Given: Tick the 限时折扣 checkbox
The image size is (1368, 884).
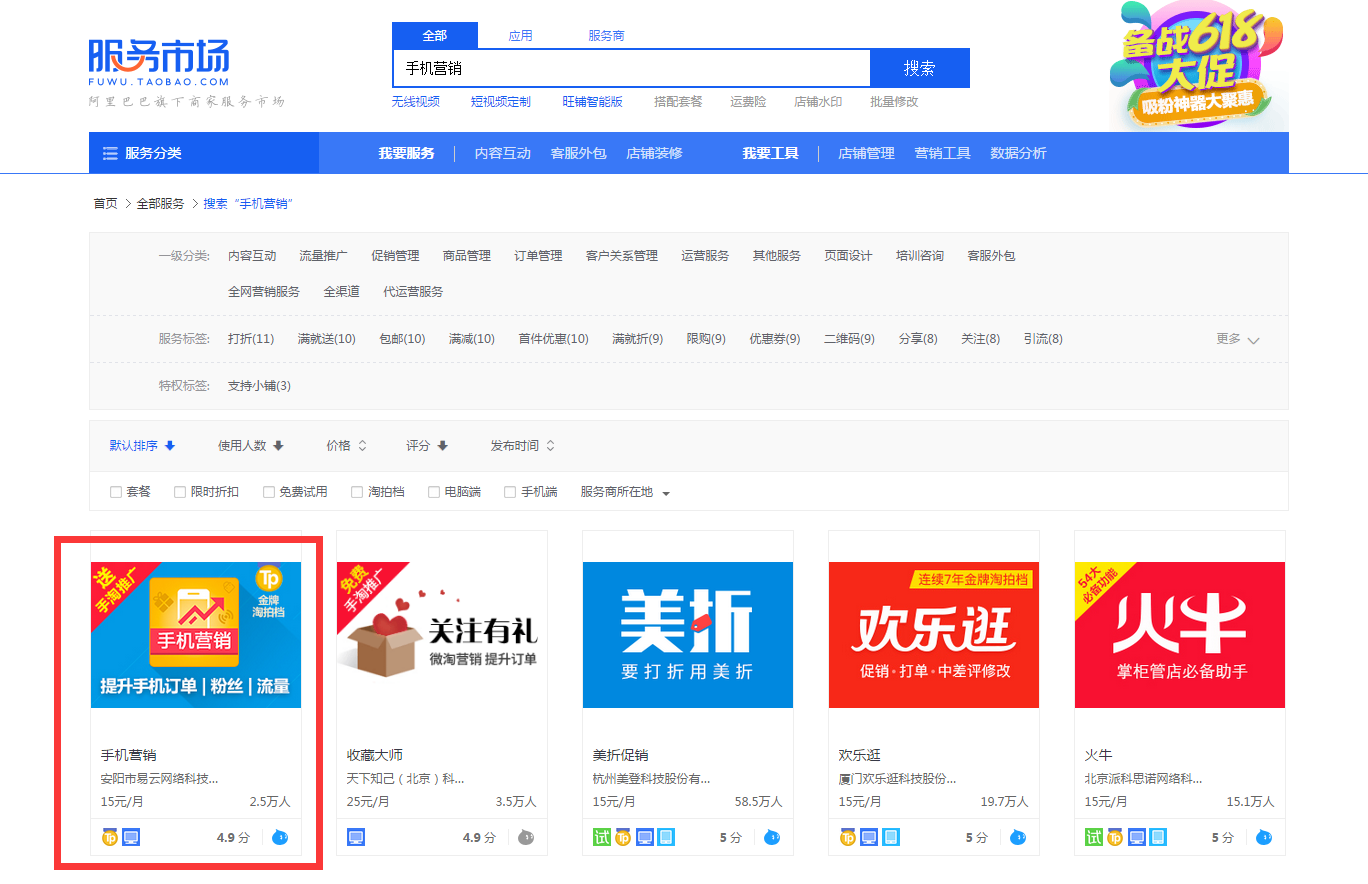Looking at the screenshot, I should pyautogui.click(x=180, y=492).
